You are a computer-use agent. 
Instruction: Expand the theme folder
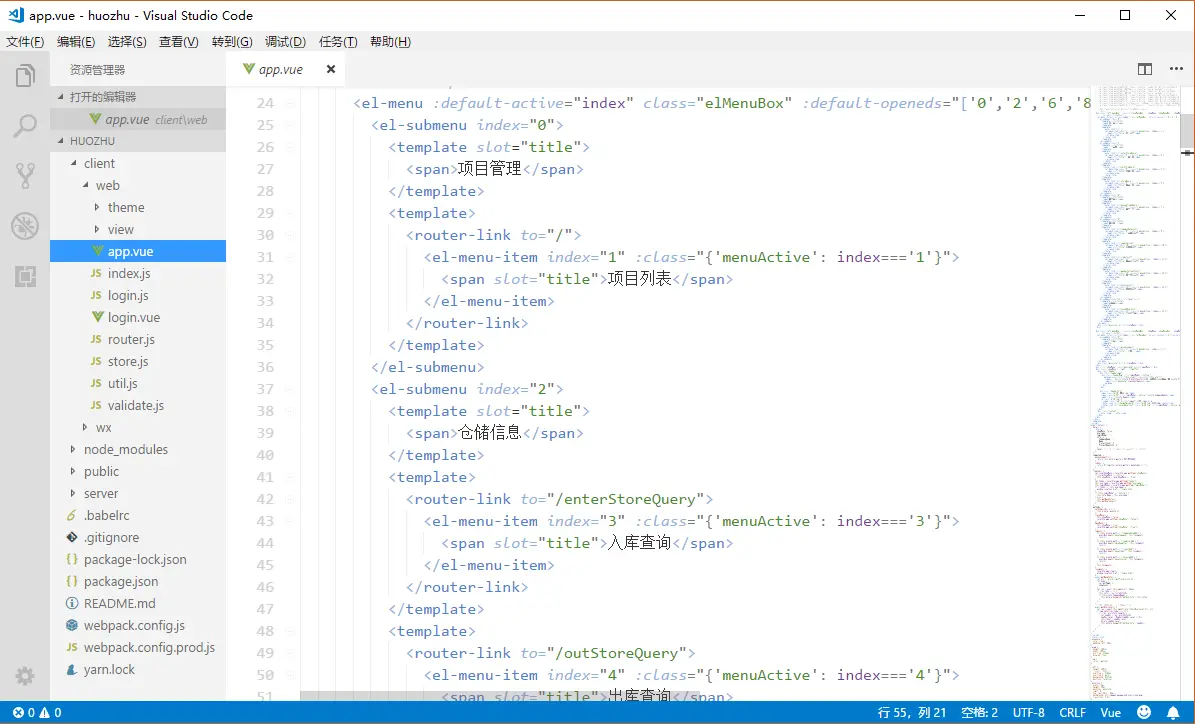coord(138,207)
